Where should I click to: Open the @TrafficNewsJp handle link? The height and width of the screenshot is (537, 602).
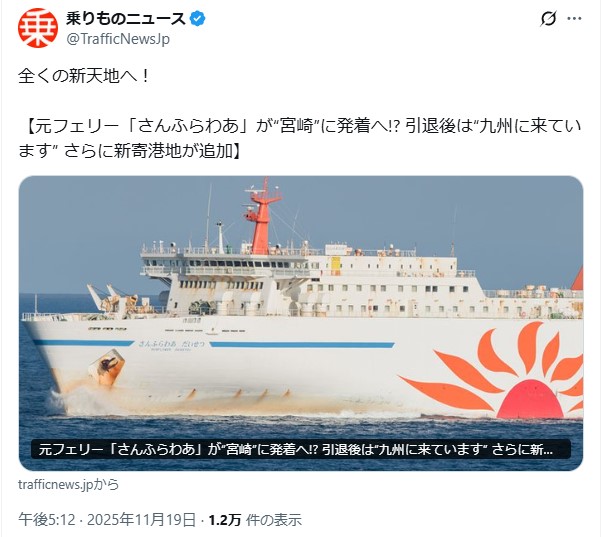118,39
